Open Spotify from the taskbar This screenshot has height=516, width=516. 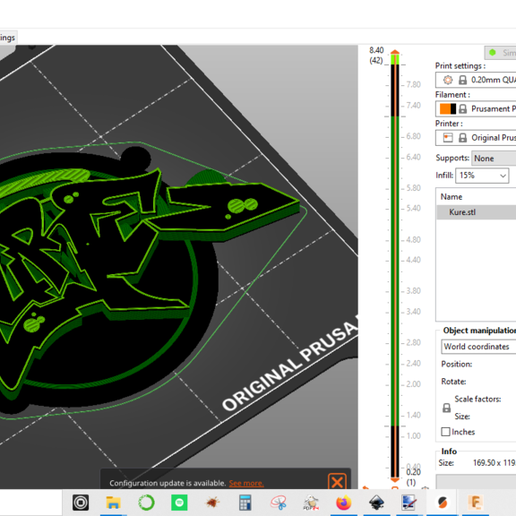click(179, 502)
